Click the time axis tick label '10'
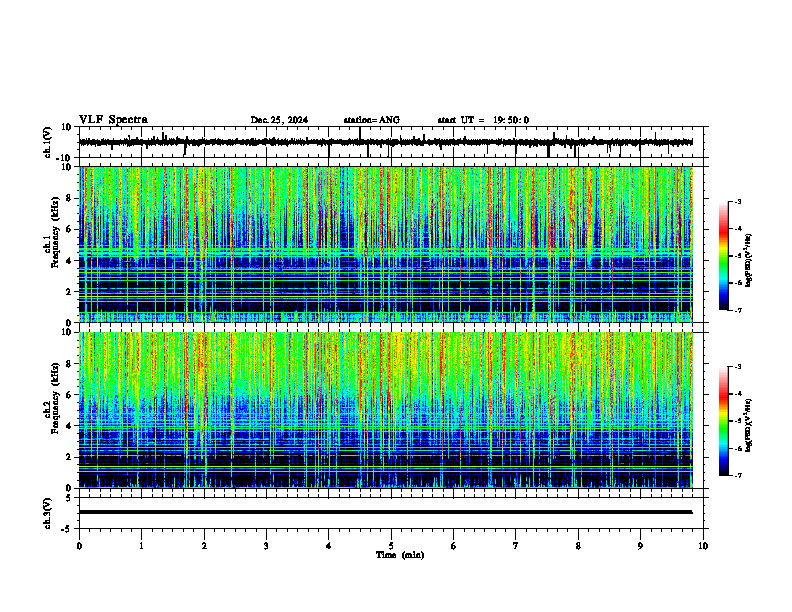This screenshot has width=792, height=612. click(703, 546)
